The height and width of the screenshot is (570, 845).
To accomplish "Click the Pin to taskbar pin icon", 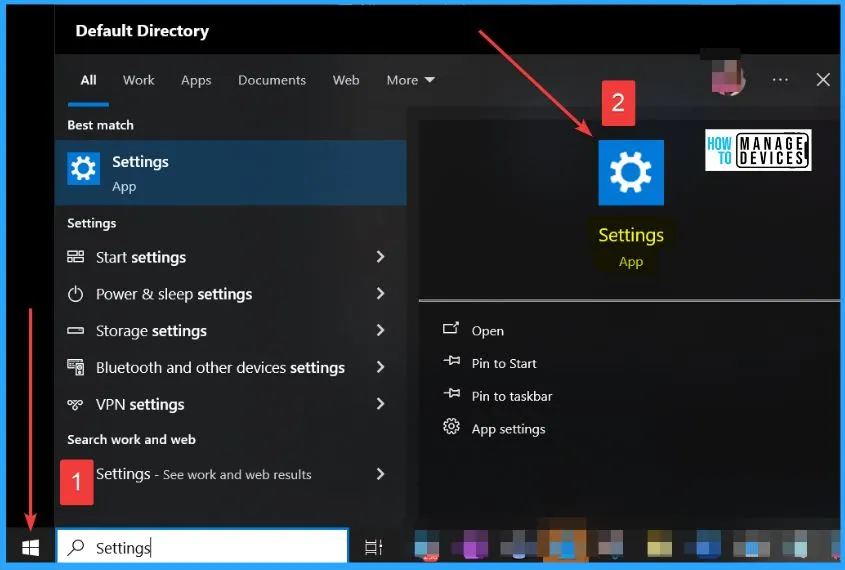I will 451,394.
